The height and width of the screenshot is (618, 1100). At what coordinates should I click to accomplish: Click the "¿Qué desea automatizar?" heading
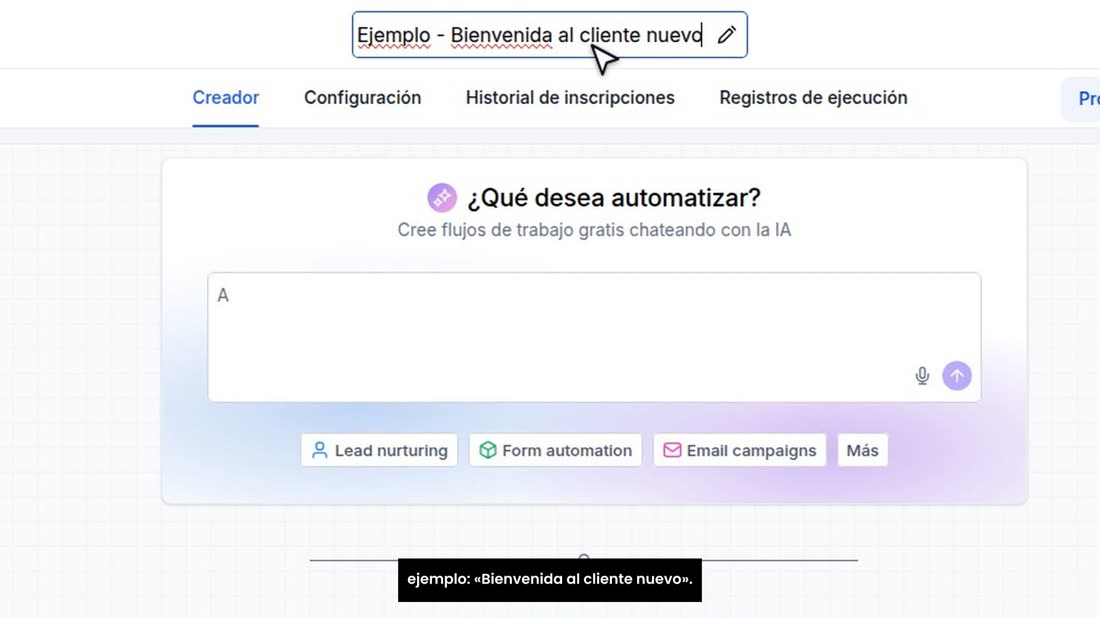click(614, 198)
